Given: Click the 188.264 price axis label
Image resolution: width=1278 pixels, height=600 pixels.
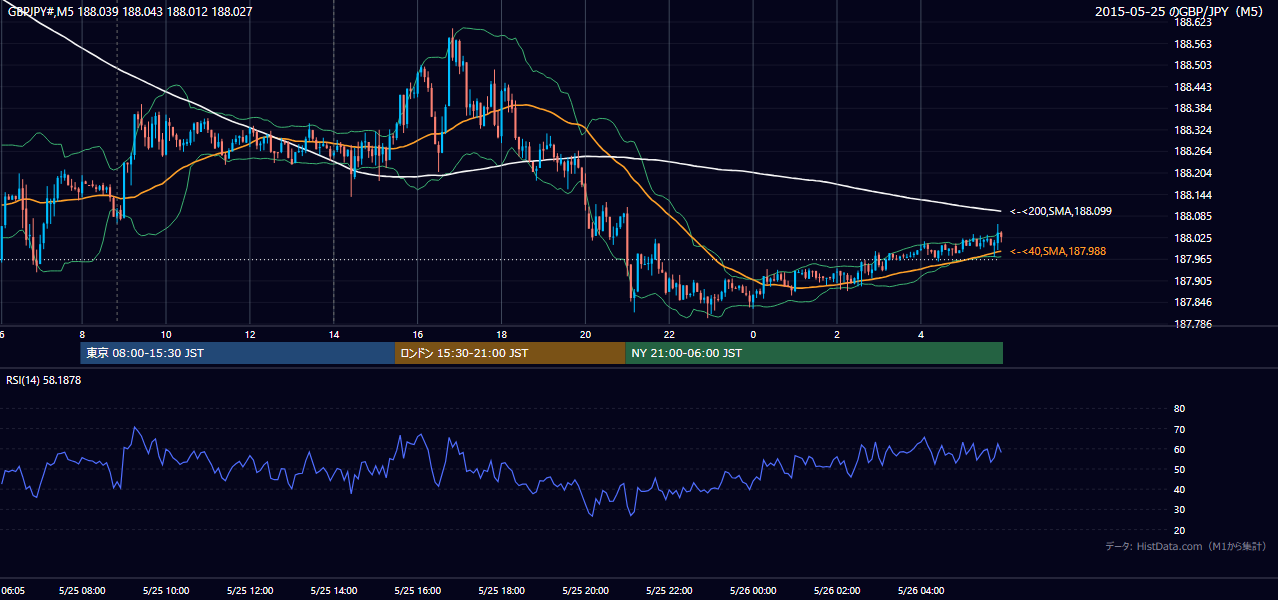Looking at the screenshot, I should coord(1193,151).
